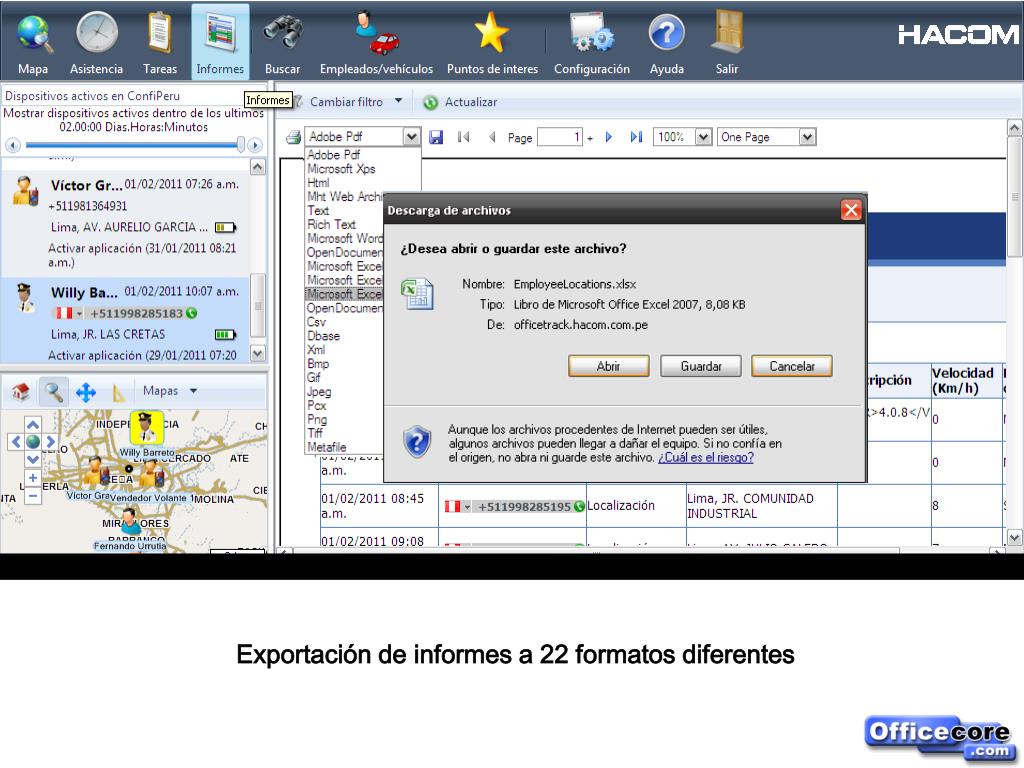
Task: Select Csv in format list
Action: [x=316, y=322]
